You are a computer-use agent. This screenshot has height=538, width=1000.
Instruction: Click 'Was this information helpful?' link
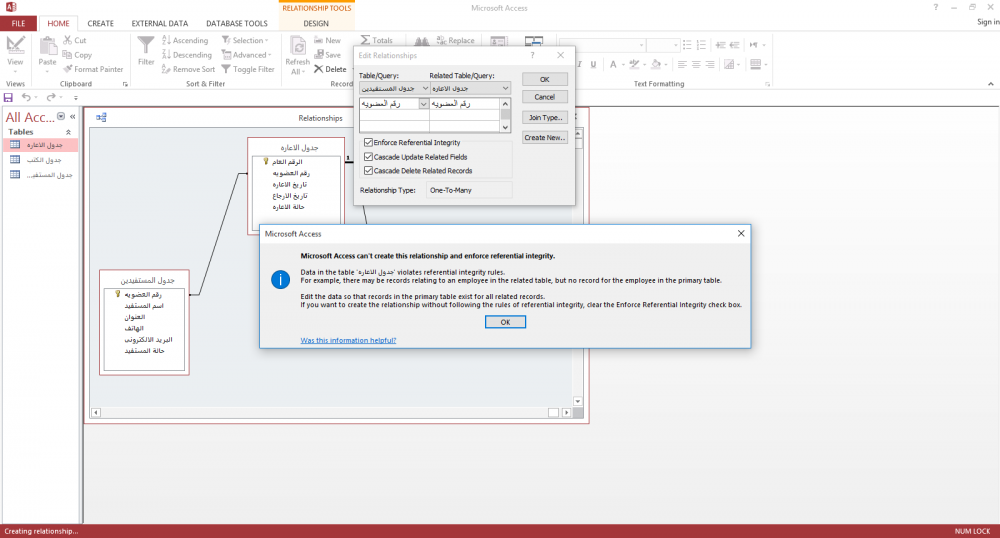tap(348, 340)
